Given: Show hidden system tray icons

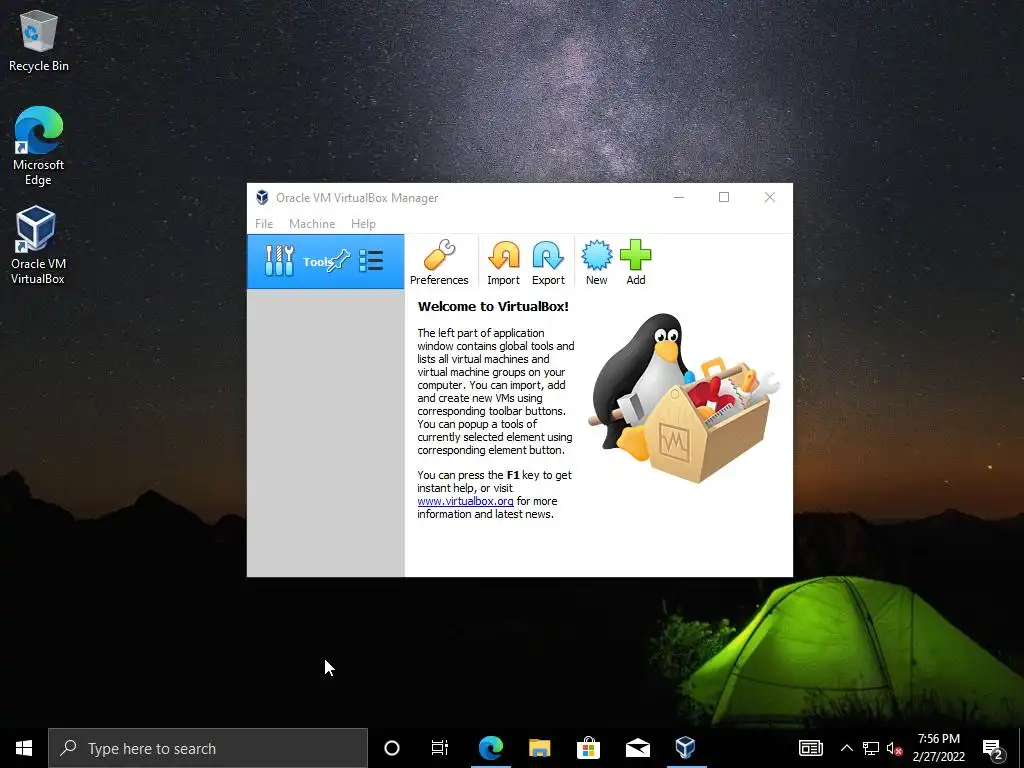Looking at the screenshot, I should pyautogui.click(x=846, y=748).
